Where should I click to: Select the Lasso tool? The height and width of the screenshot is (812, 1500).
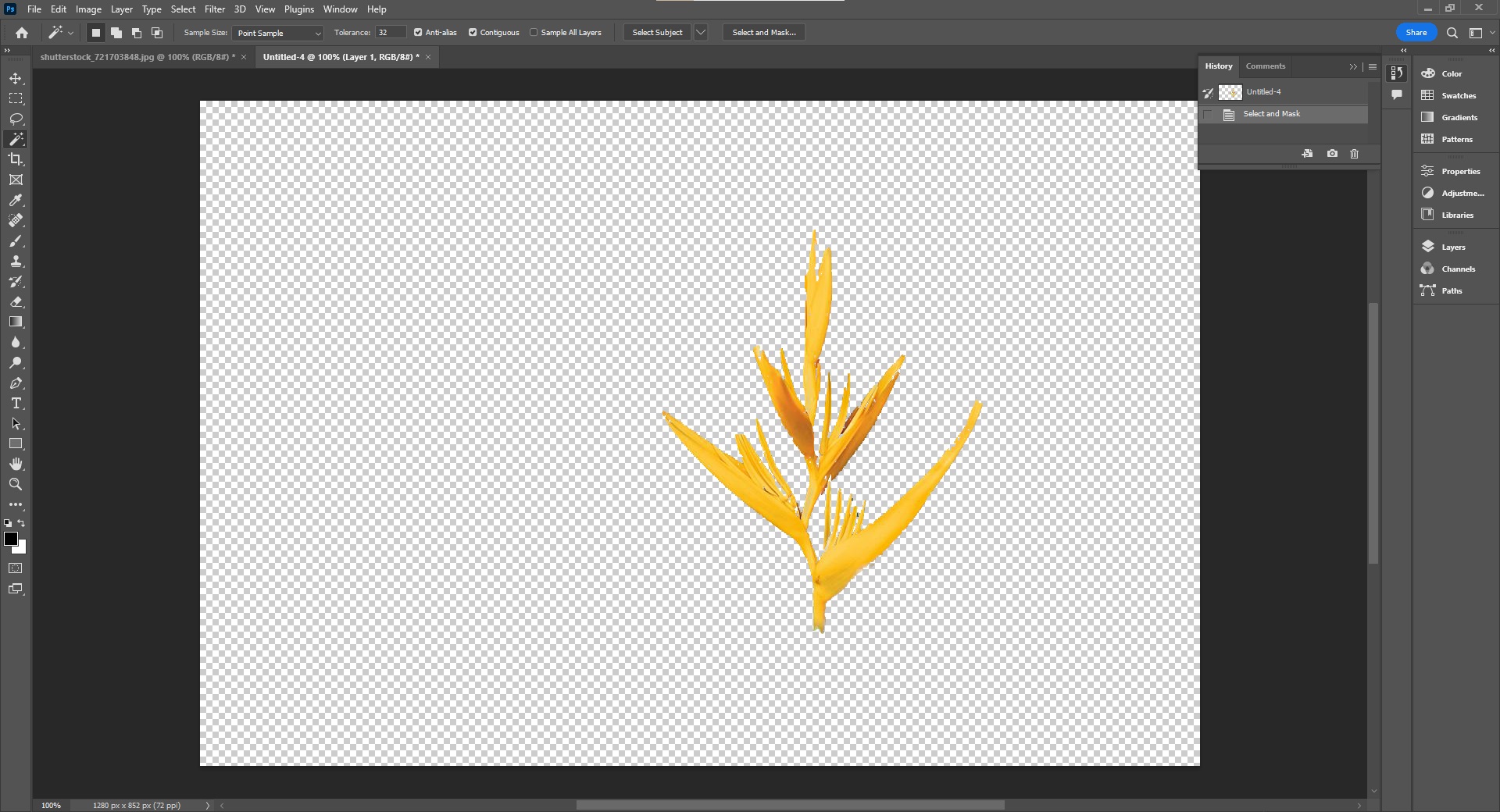click(16, 119)
